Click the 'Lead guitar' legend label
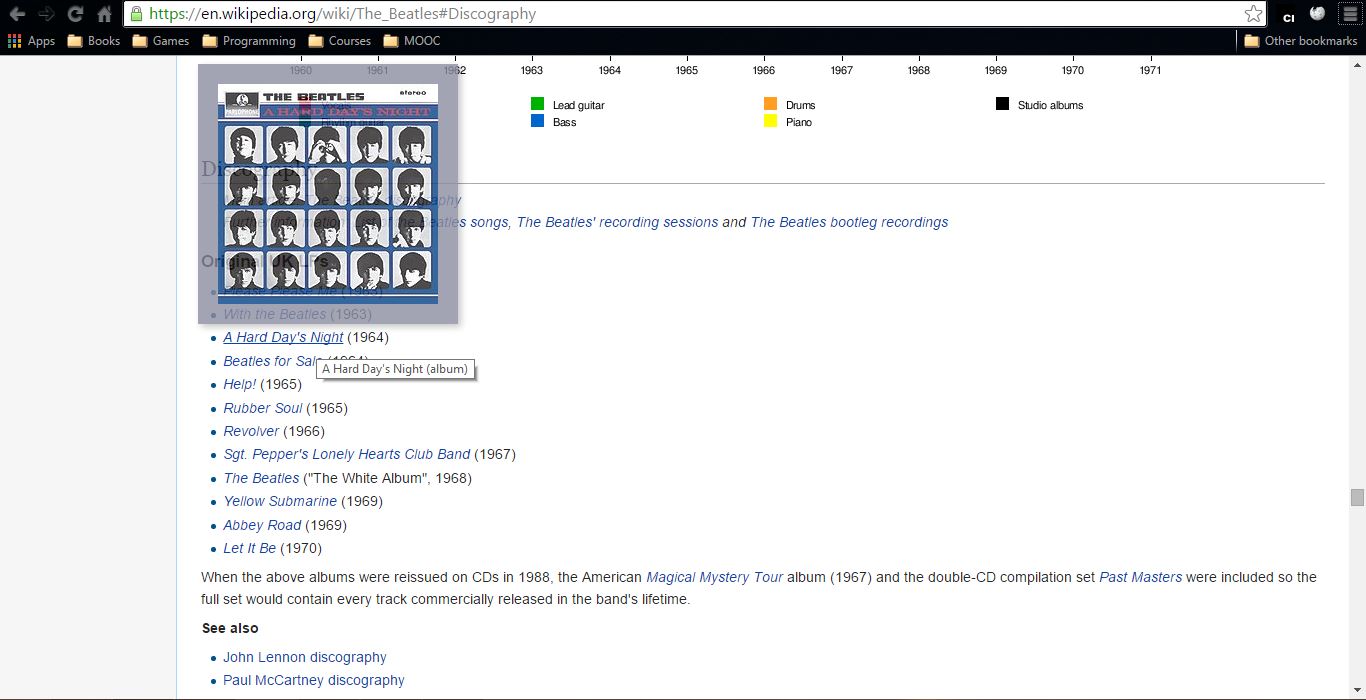The width and height of the screenshot is (1366, 700). 578,105
